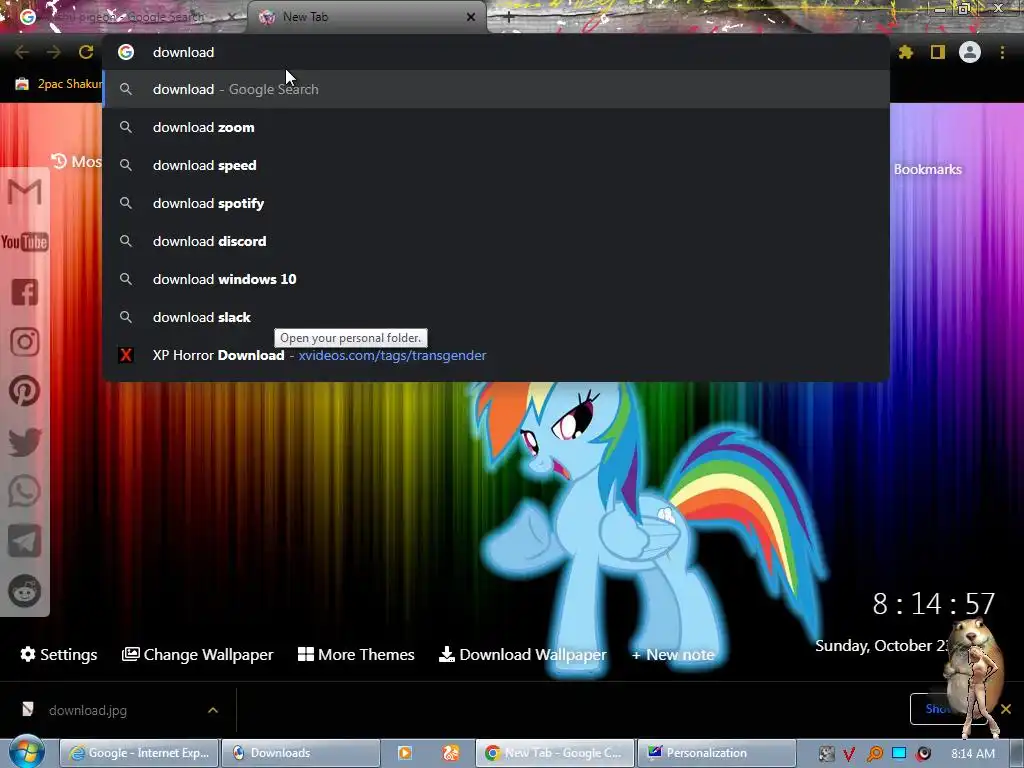Open media player taskbar icon
1024x768 pixels.
405,753
